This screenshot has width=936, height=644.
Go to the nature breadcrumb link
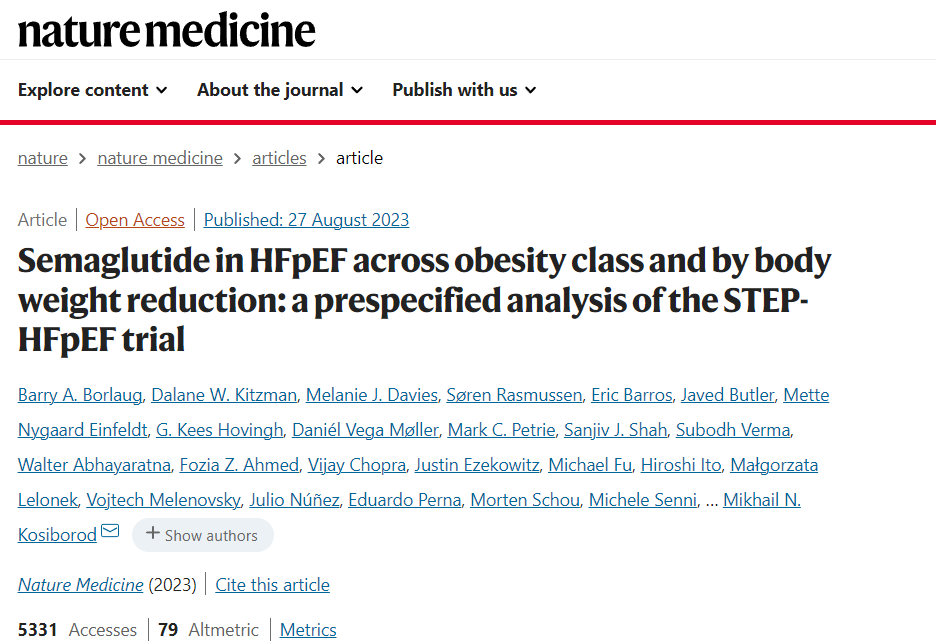(43, 158)
